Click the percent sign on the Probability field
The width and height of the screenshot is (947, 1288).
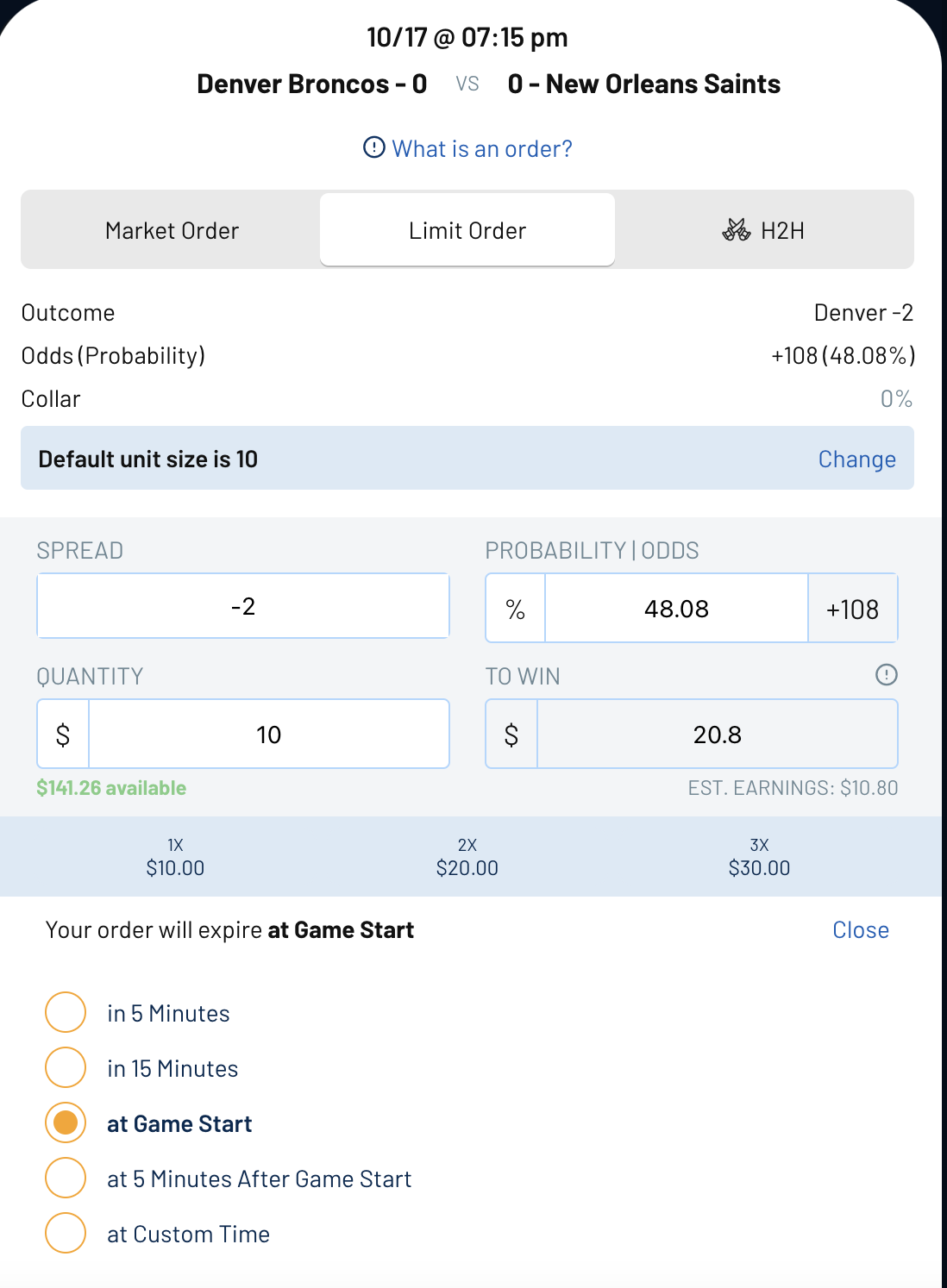tap(515, 608)
